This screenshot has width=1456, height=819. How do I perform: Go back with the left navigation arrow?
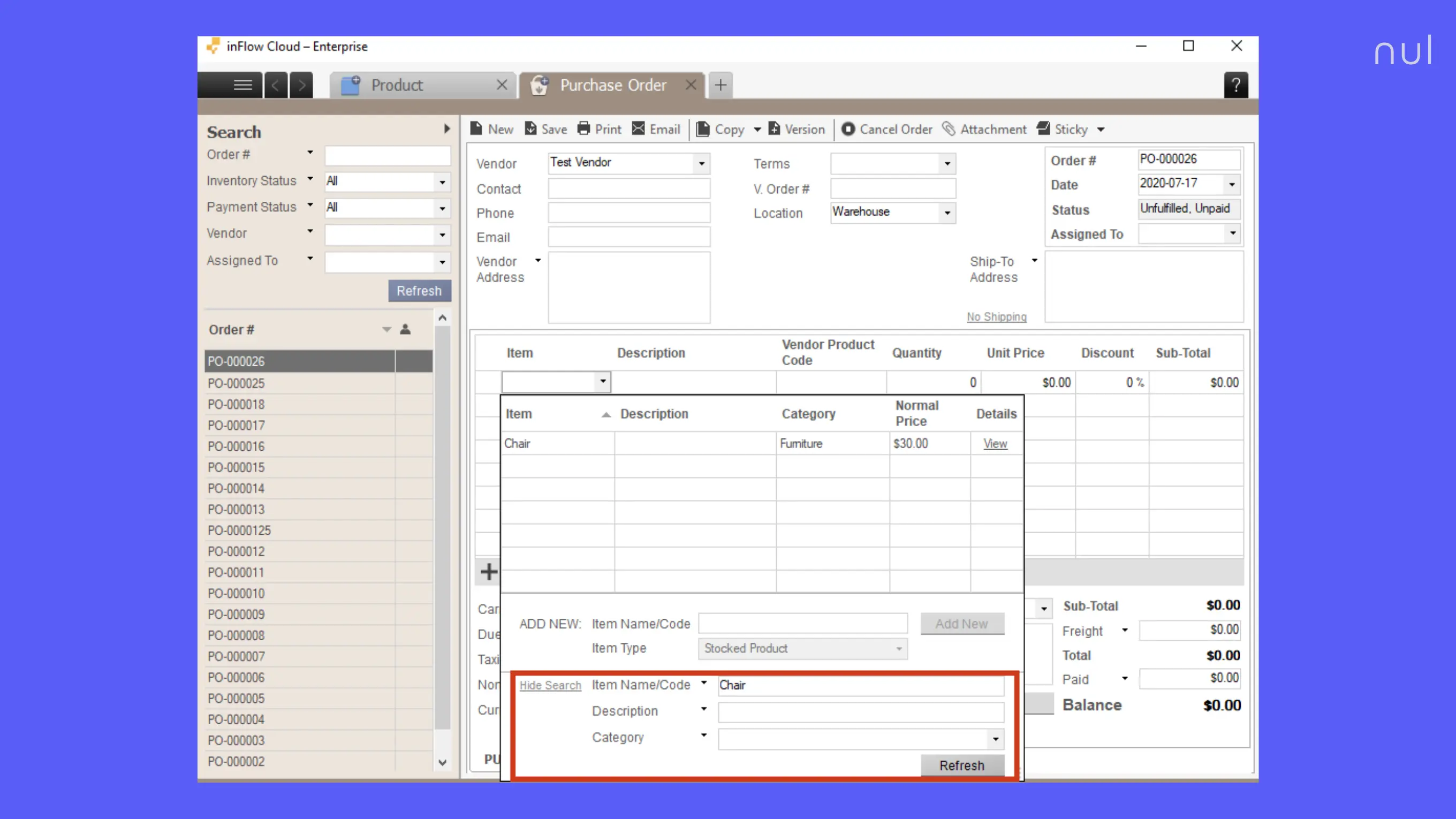click(x=276, y=85)
